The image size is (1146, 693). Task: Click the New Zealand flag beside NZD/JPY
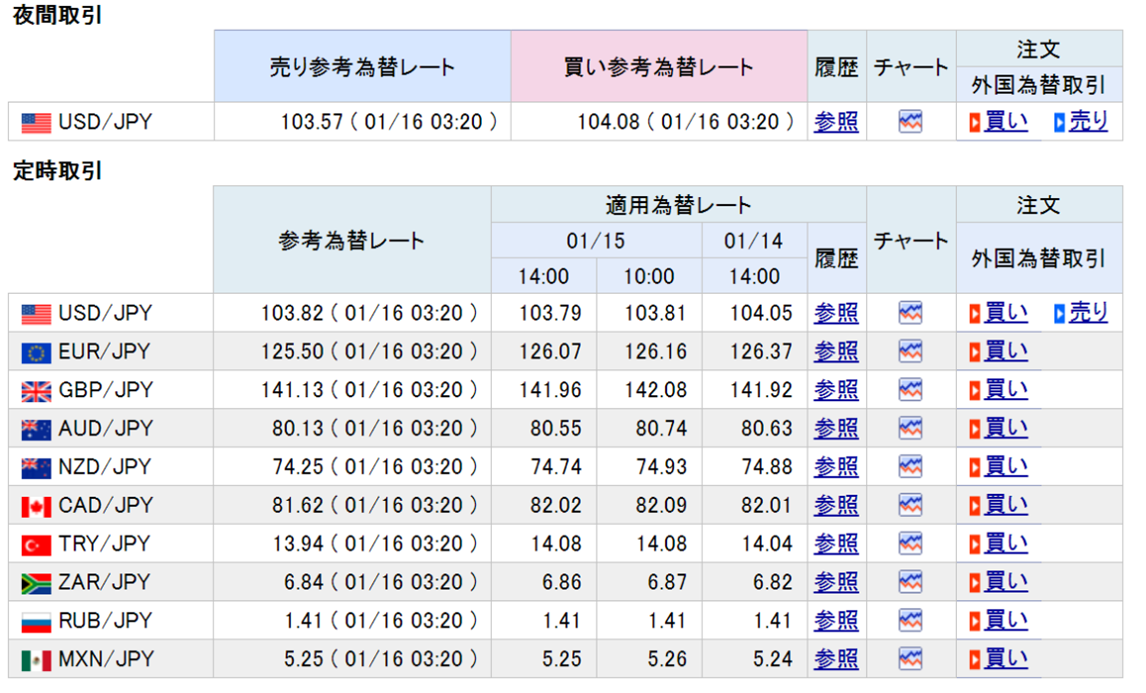(37, 469)
